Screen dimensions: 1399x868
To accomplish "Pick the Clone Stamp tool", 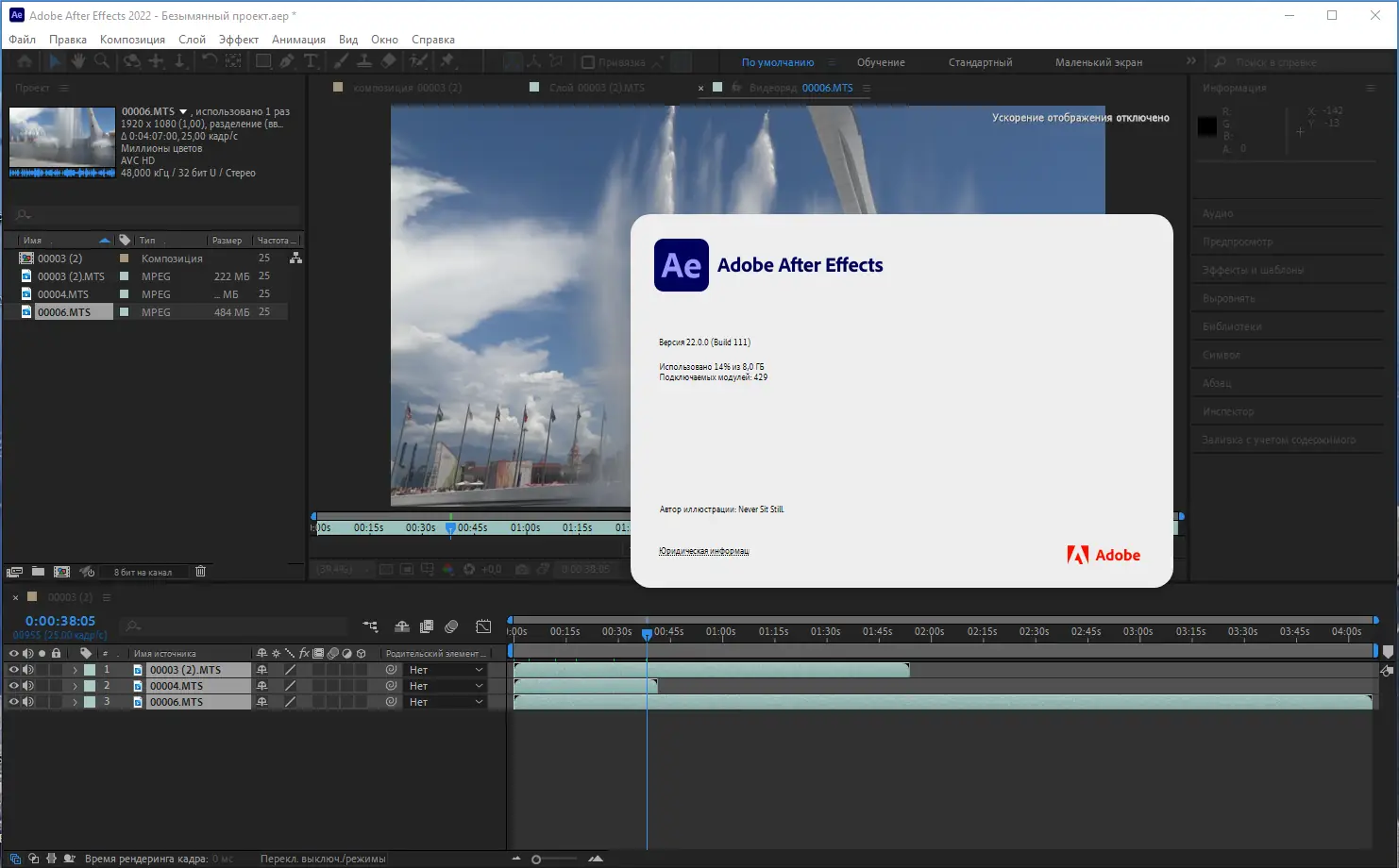I will tap(364, 61).
